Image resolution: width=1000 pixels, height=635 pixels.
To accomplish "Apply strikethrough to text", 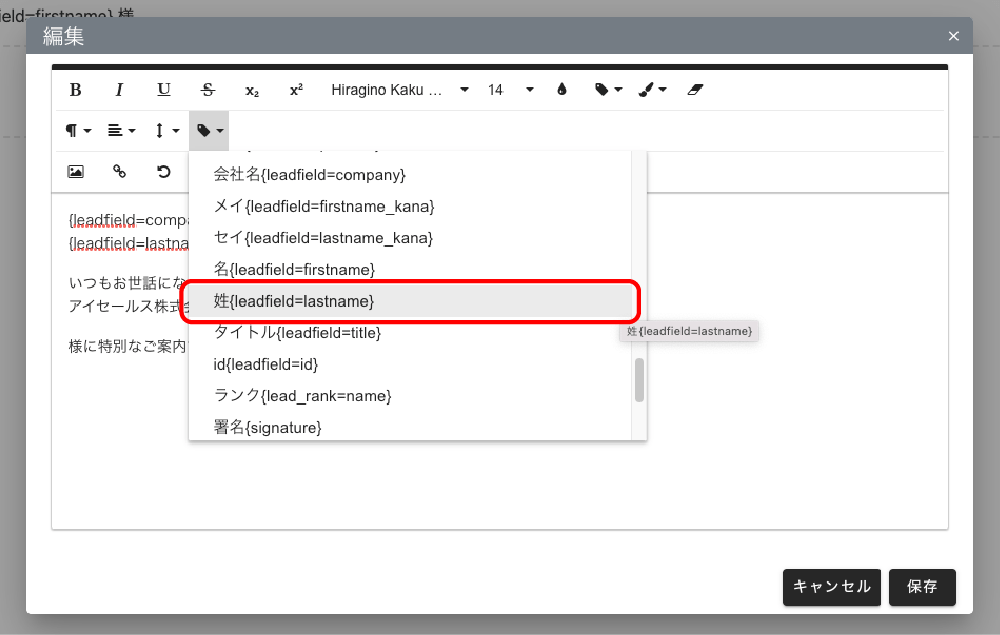I will pos(208,90).
